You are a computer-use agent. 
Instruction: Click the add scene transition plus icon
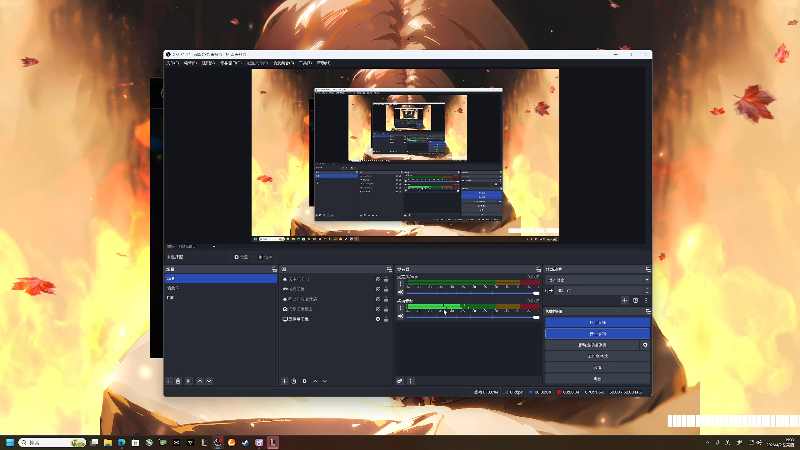625,300
